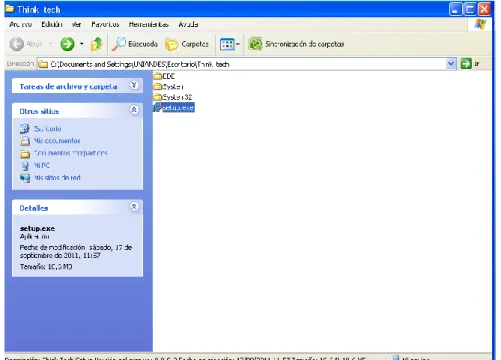Collapse the Otros sitios panel
Screen dimensions: 501x360
coord(134,110)
